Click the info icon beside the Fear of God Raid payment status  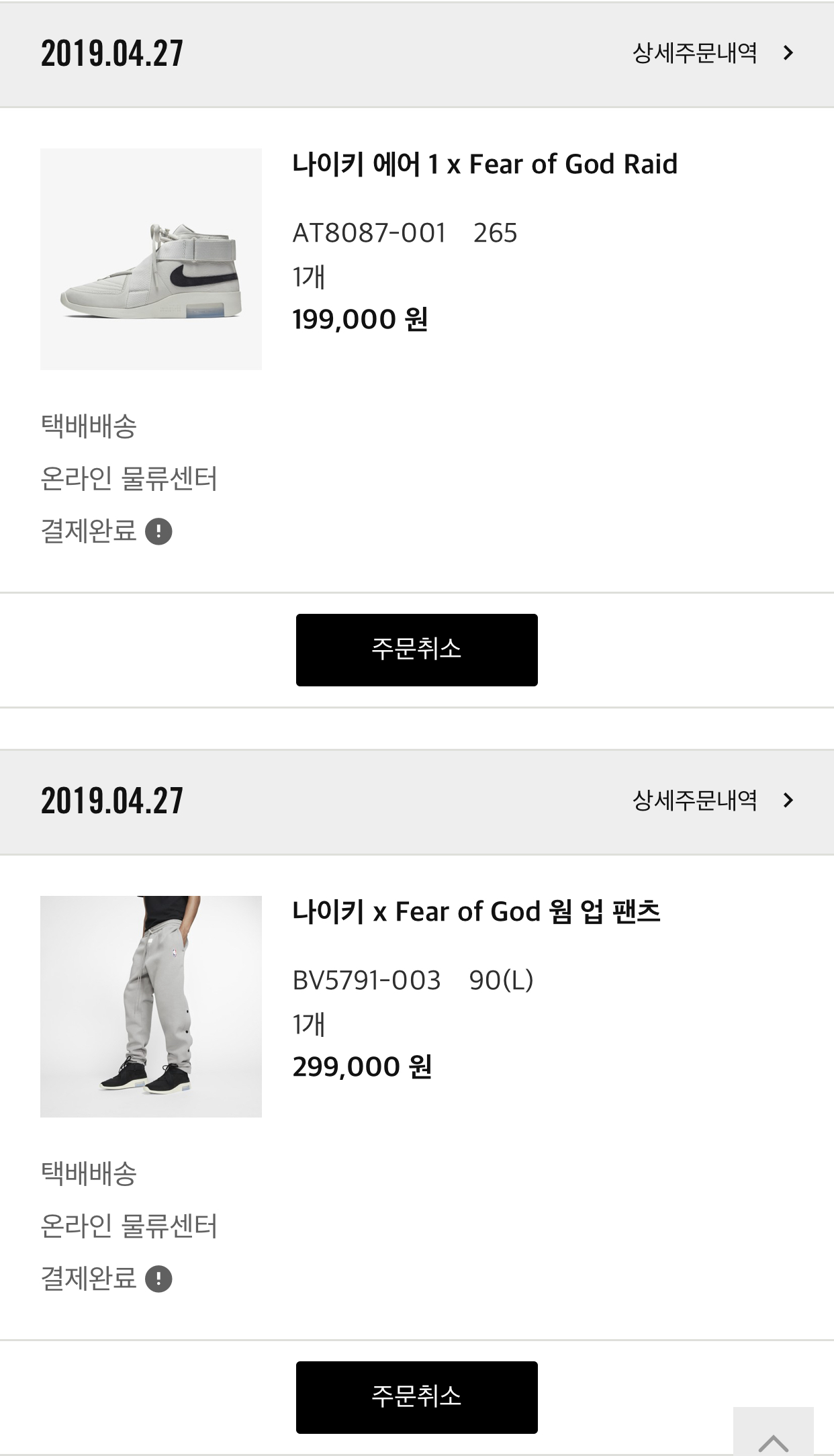pos(158,532)
